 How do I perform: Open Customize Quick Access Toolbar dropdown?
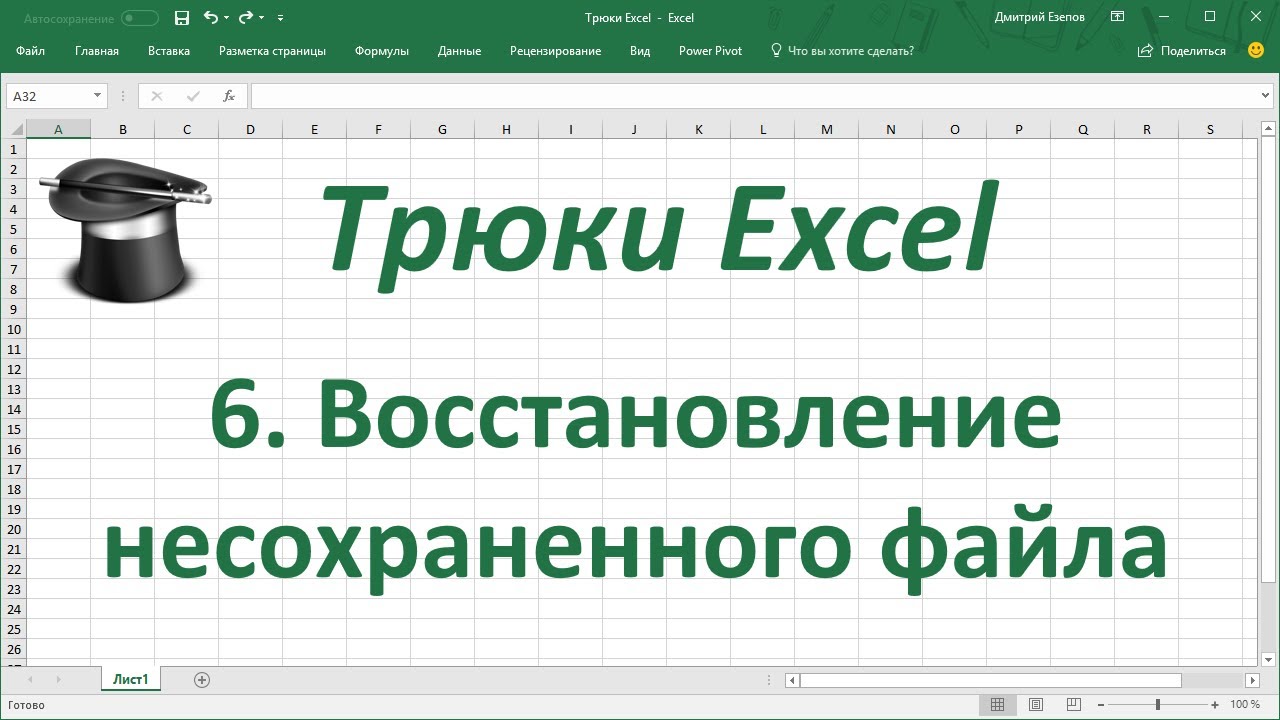pos(280,18)
